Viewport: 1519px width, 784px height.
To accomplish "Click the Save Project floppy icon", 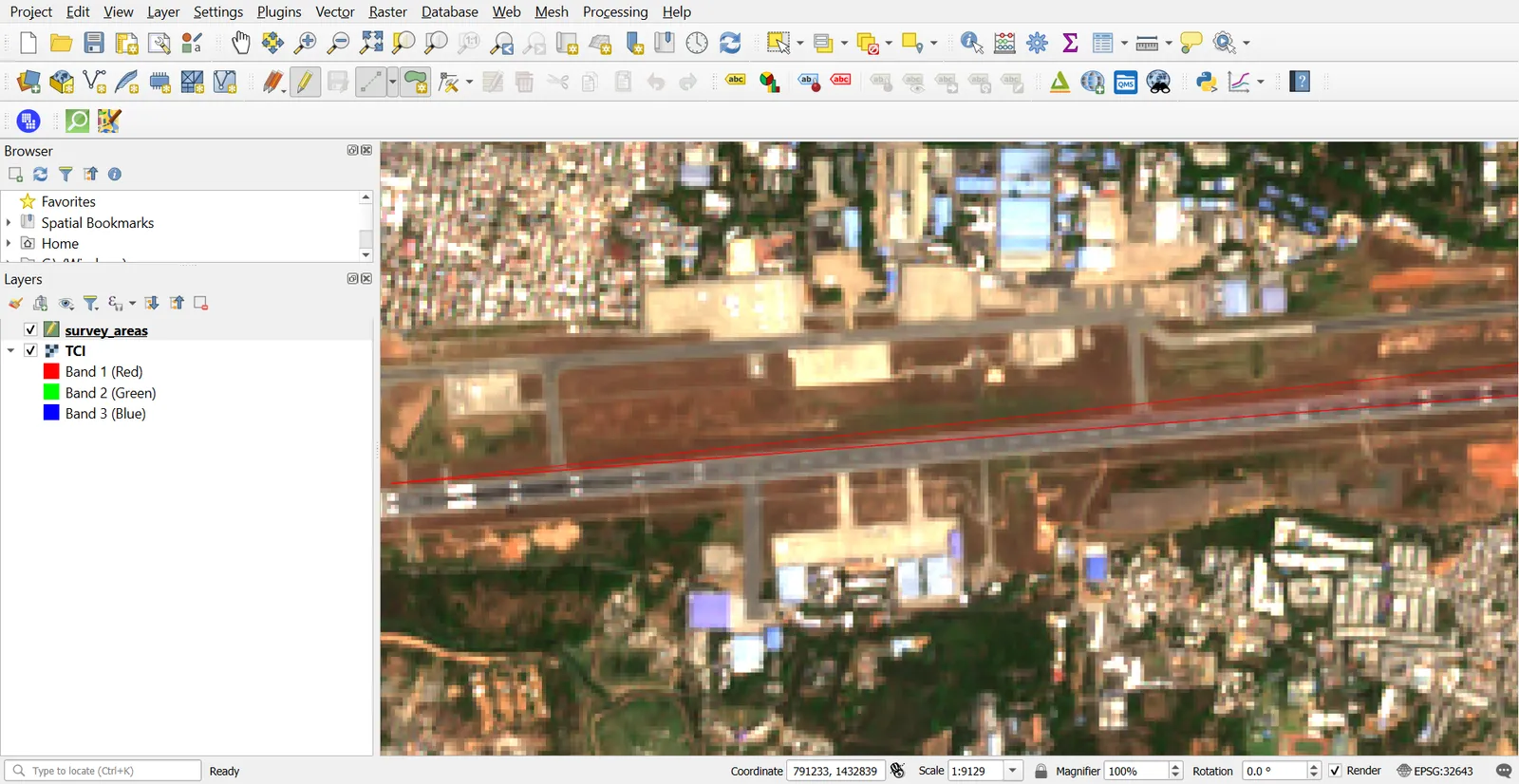I will click(94, 43).
